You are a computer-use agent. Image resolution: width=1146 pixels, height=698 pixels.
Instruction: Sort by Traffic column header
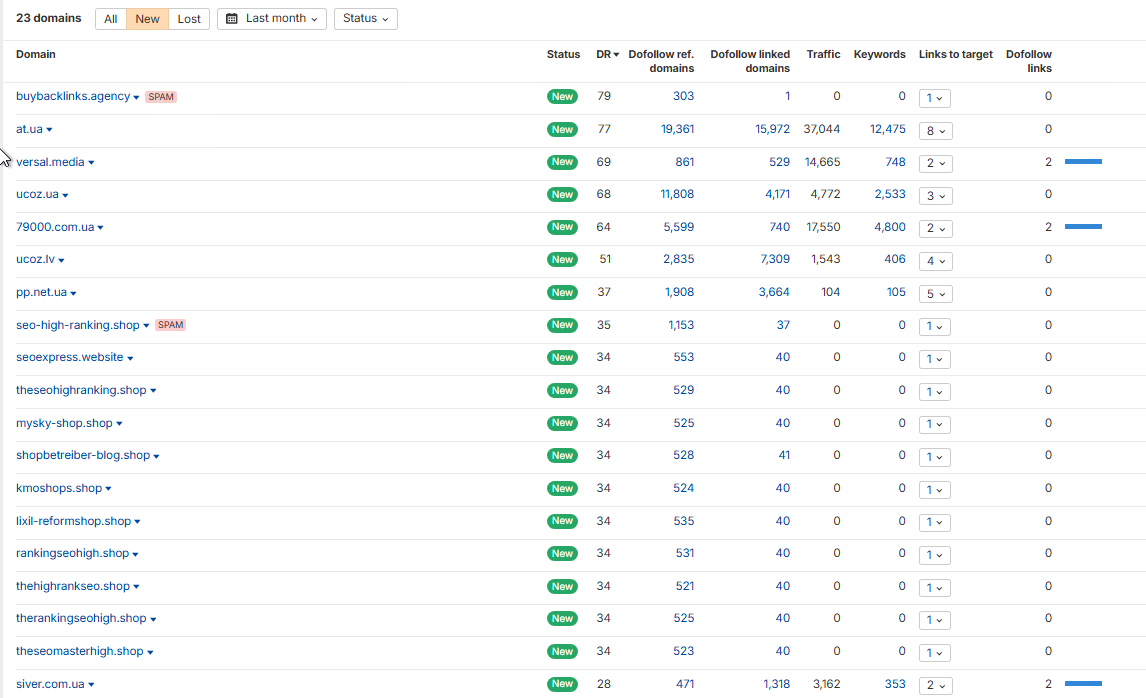pos(823,54)
